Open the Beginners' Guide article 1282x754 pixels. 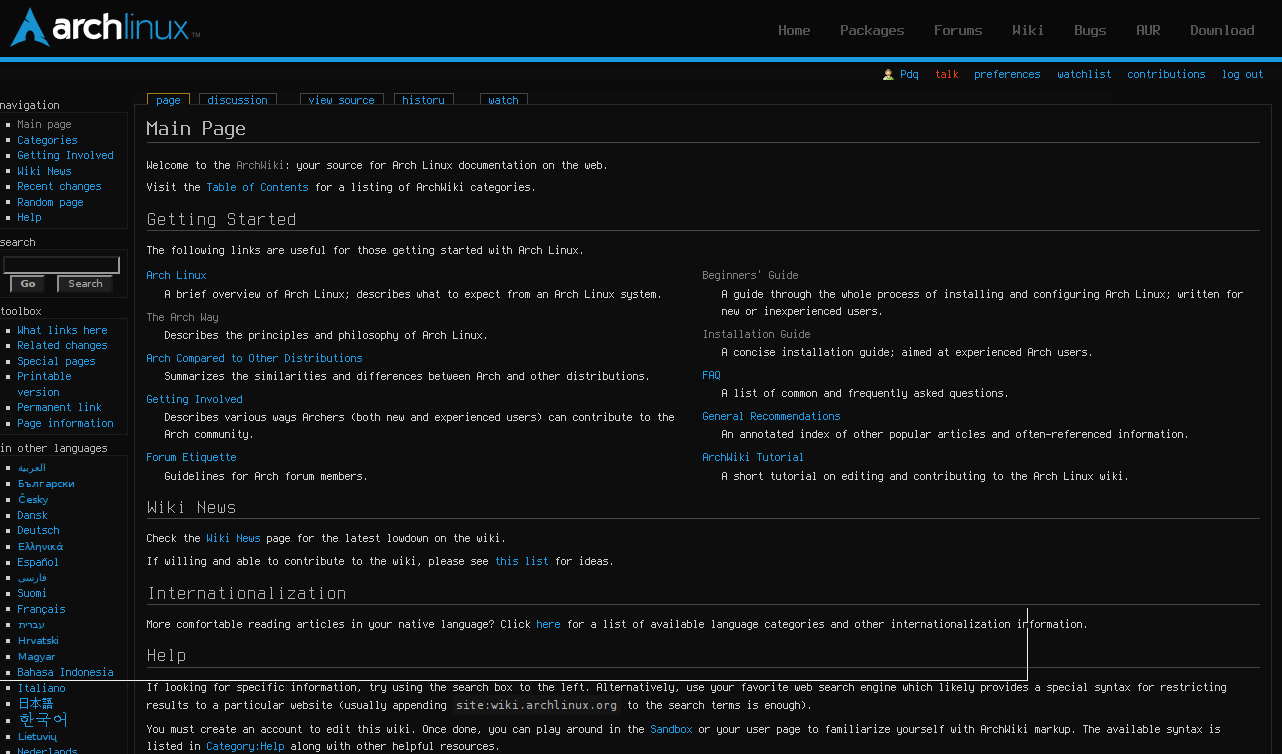(750, 275)
